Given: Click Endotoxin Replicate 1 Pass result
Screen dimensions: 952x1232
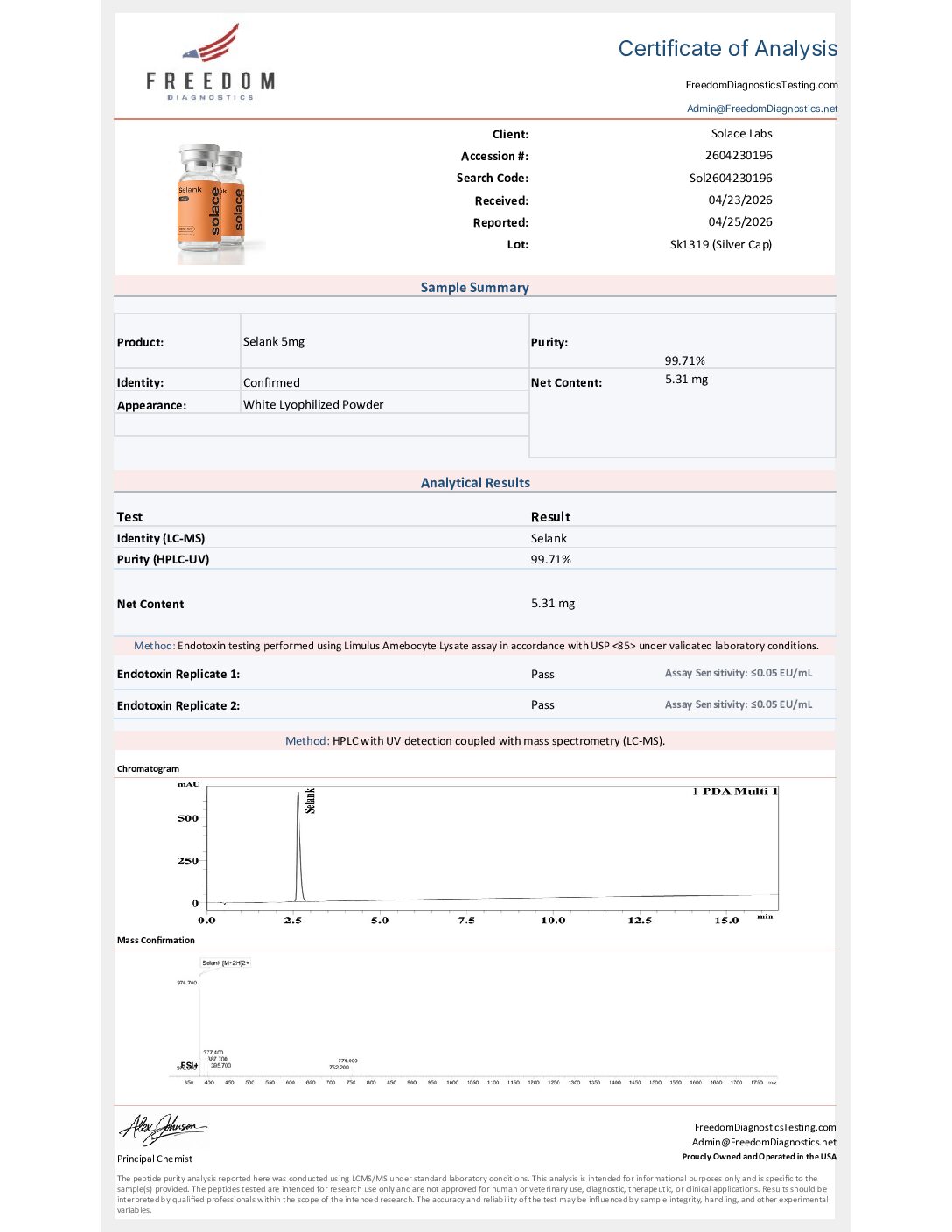Looking at the screenshot, I should [542, 674].
